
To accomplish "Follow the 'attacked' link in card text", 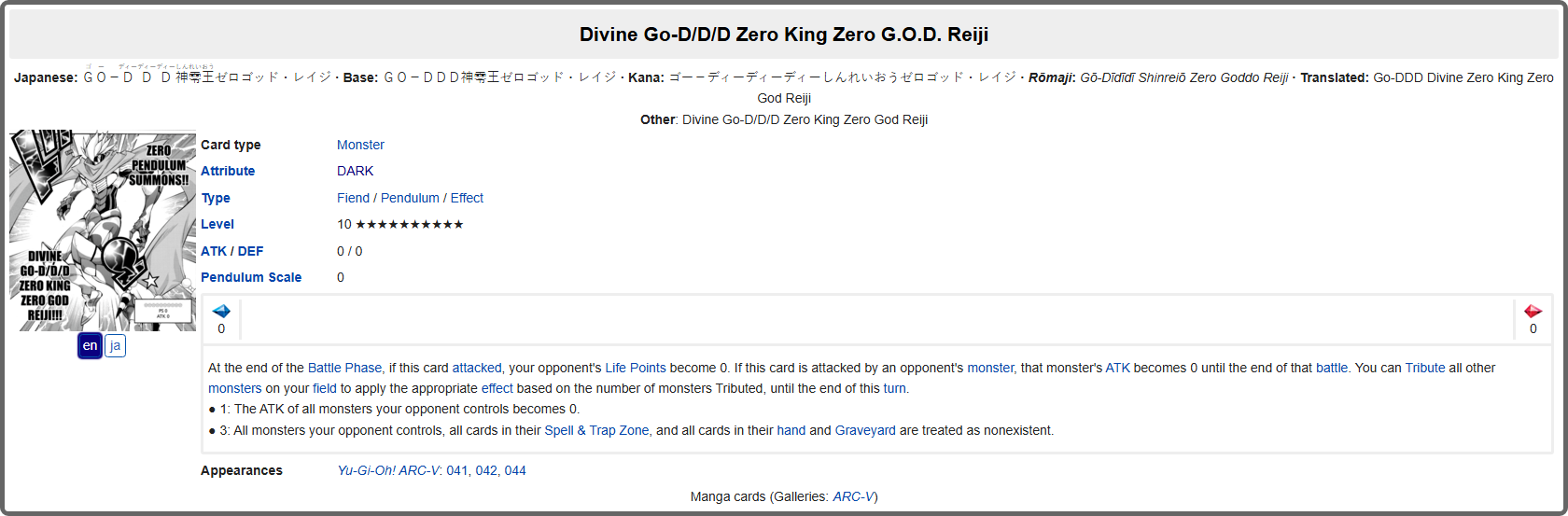I will click(477, 368).
